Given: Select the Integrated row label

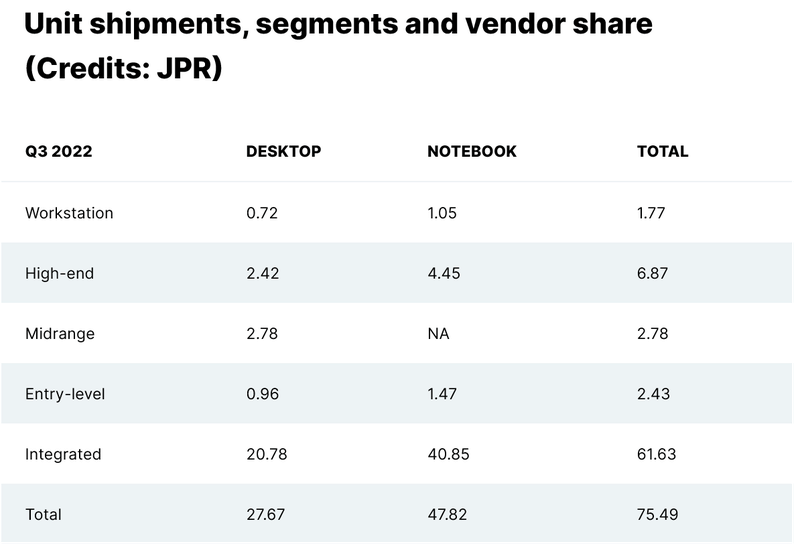Looking at the screenshot, I should pos(63,454).
